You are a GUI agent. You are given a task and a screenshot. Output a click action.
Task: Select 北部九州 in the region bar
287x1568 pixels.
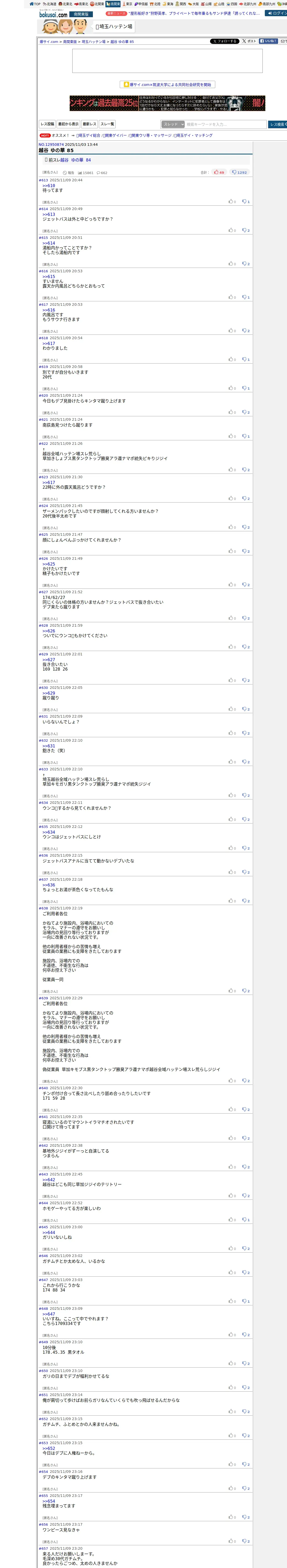(x=248, y=4)
